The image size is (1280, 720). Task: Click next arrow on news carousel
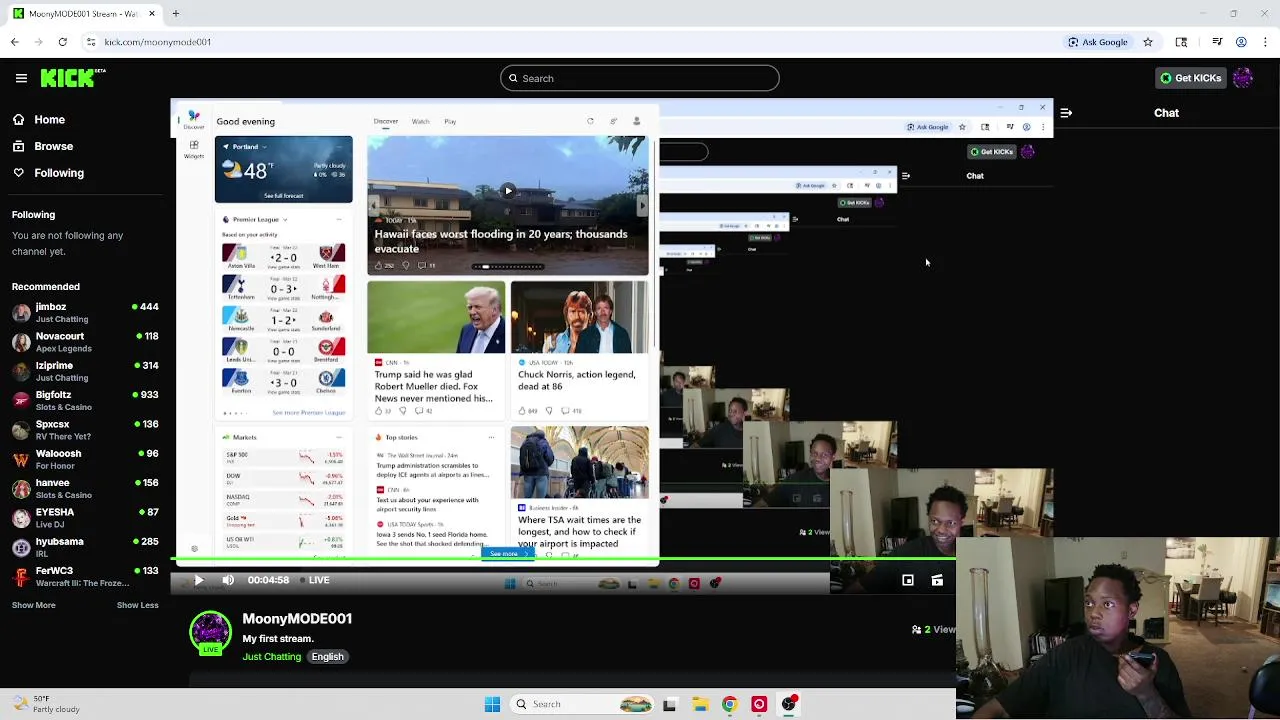tap(642, 206)
